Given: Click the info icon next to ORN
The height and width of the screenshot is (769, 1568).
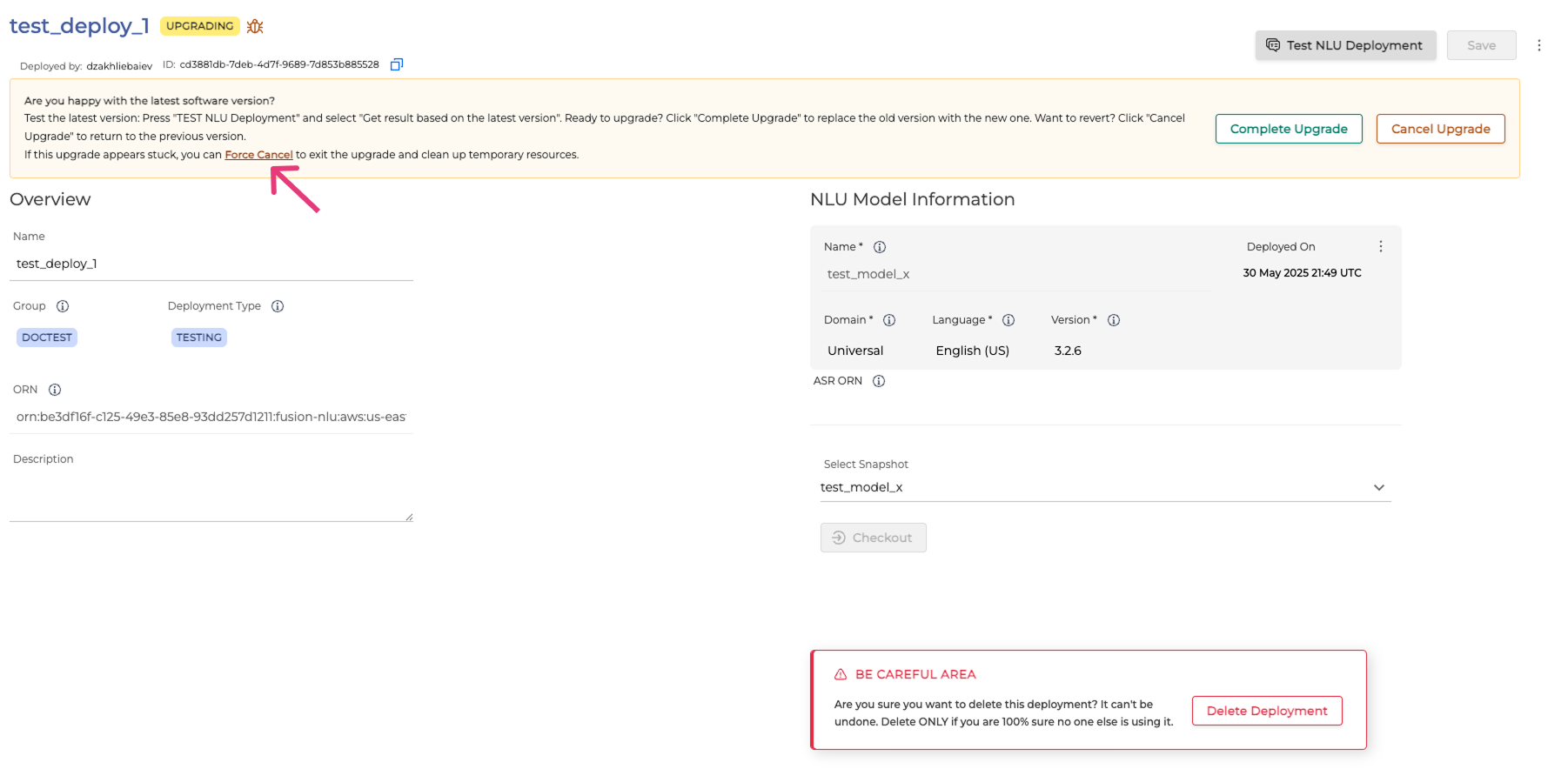Looking at the screenshot, I should (55, 390).
